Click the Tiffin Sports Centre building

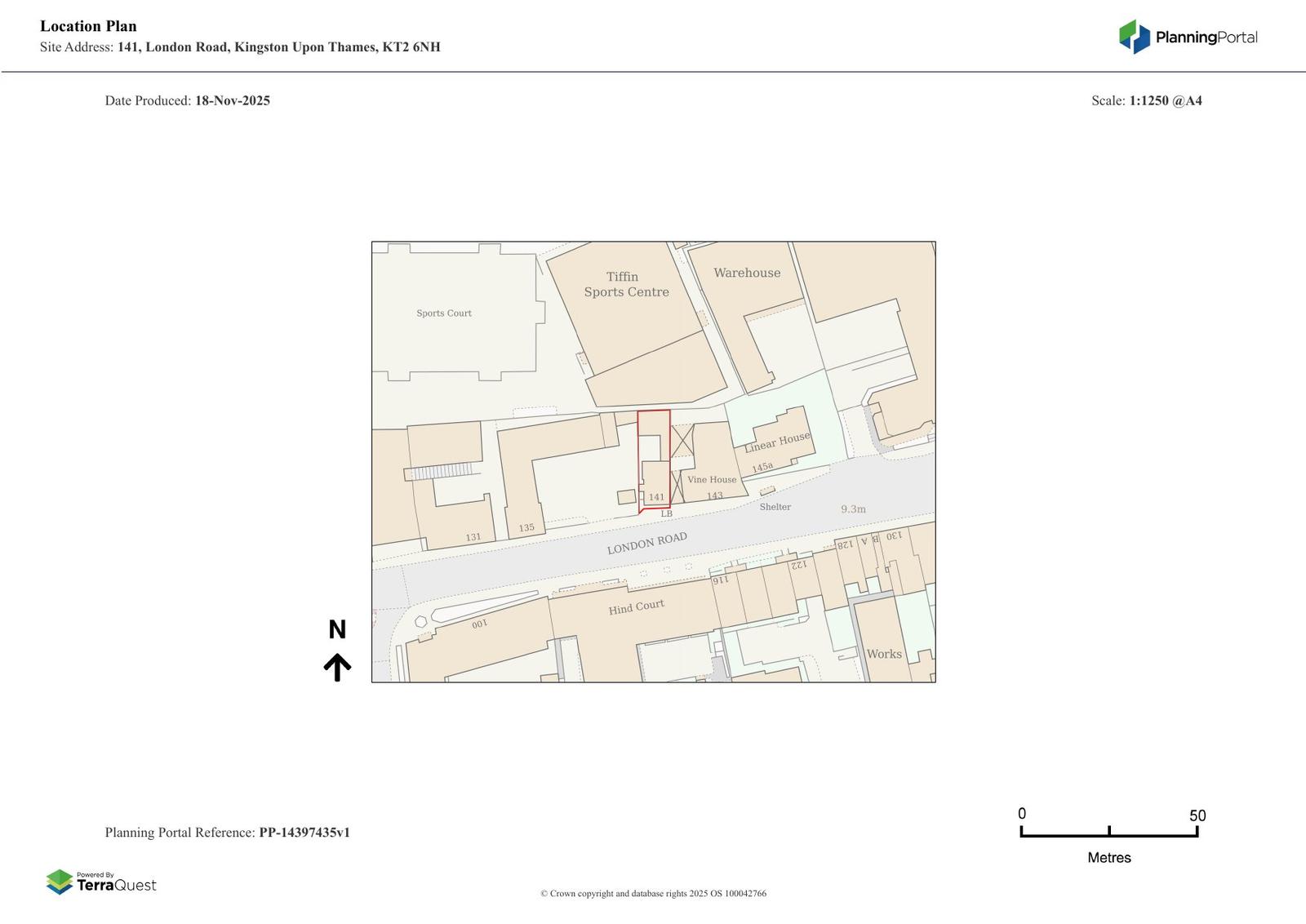click(626, 284)
